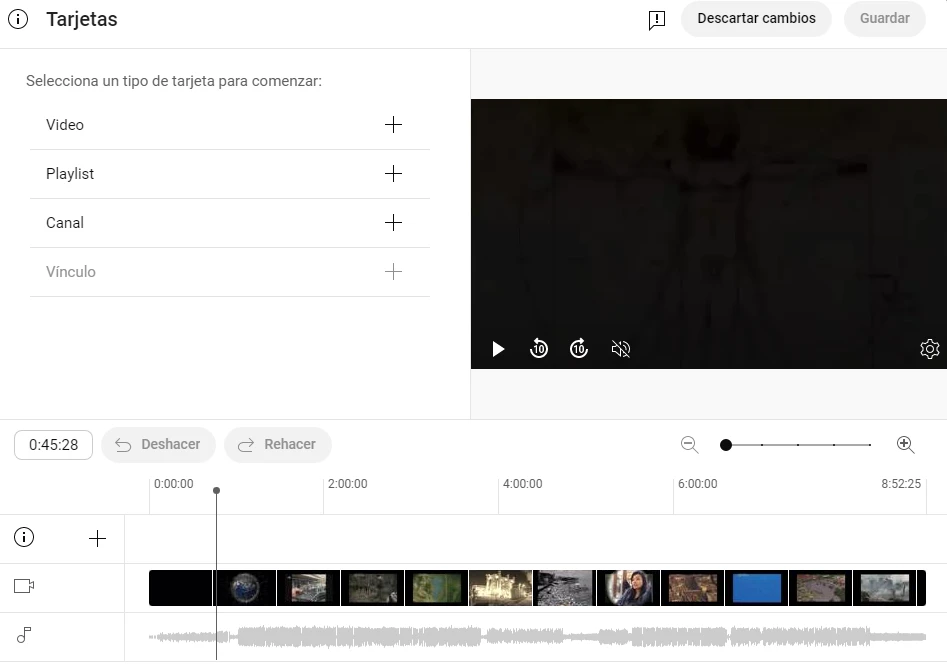Add a Video card
This screenshot has width=947, height=667.
(393, 124)
